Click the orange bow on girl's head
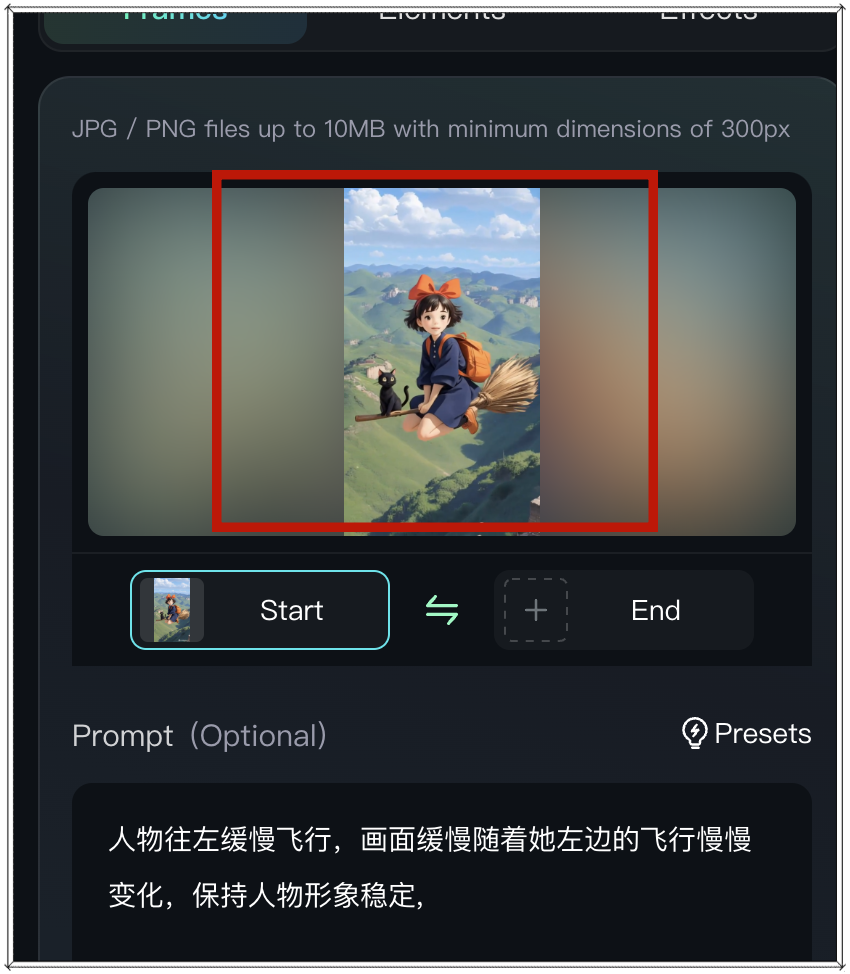 point(435,288)
